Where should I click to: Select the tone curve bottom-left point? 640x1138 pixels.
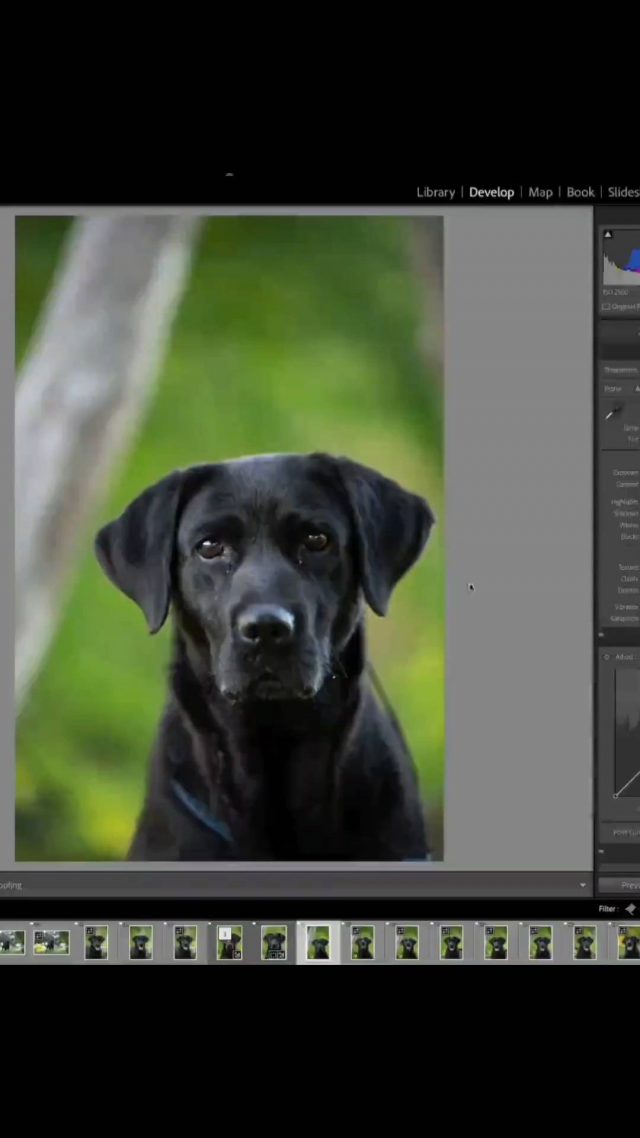pyautogui.click(x=615, y=796)
